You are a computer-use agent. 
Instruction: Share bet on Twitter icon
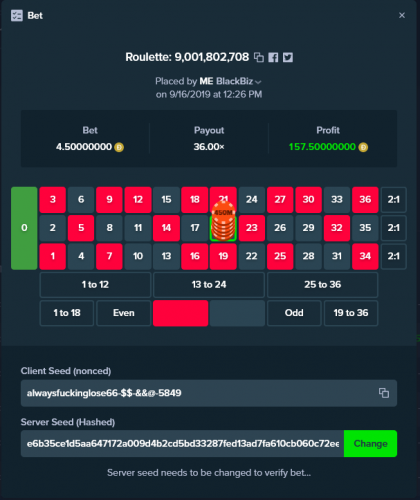pyautogui.click(x=288, y=57)
